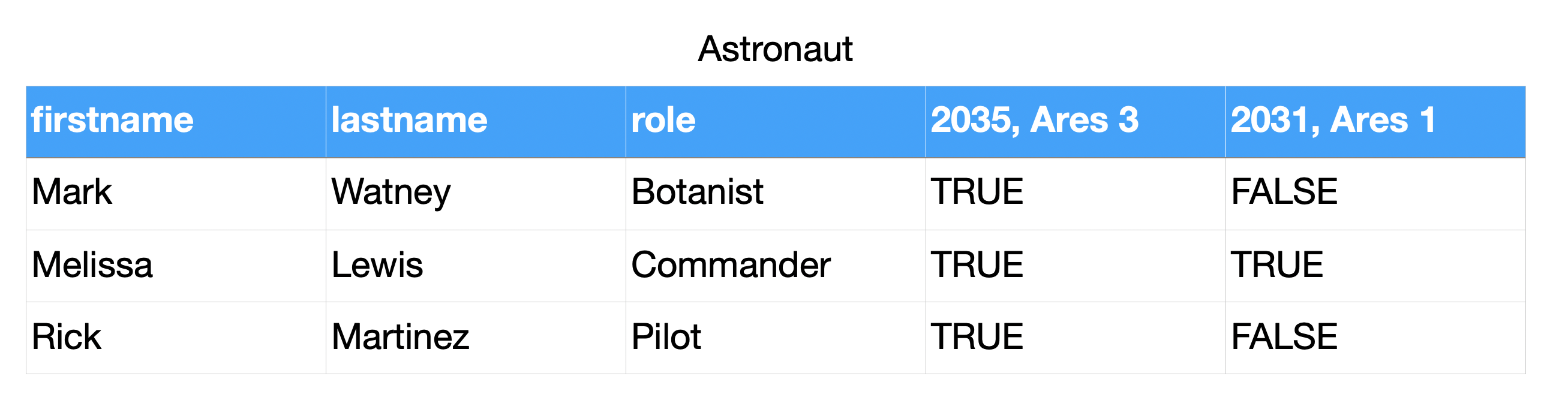Click the 2035, Ares 3 header

[x=1074, y=121]
